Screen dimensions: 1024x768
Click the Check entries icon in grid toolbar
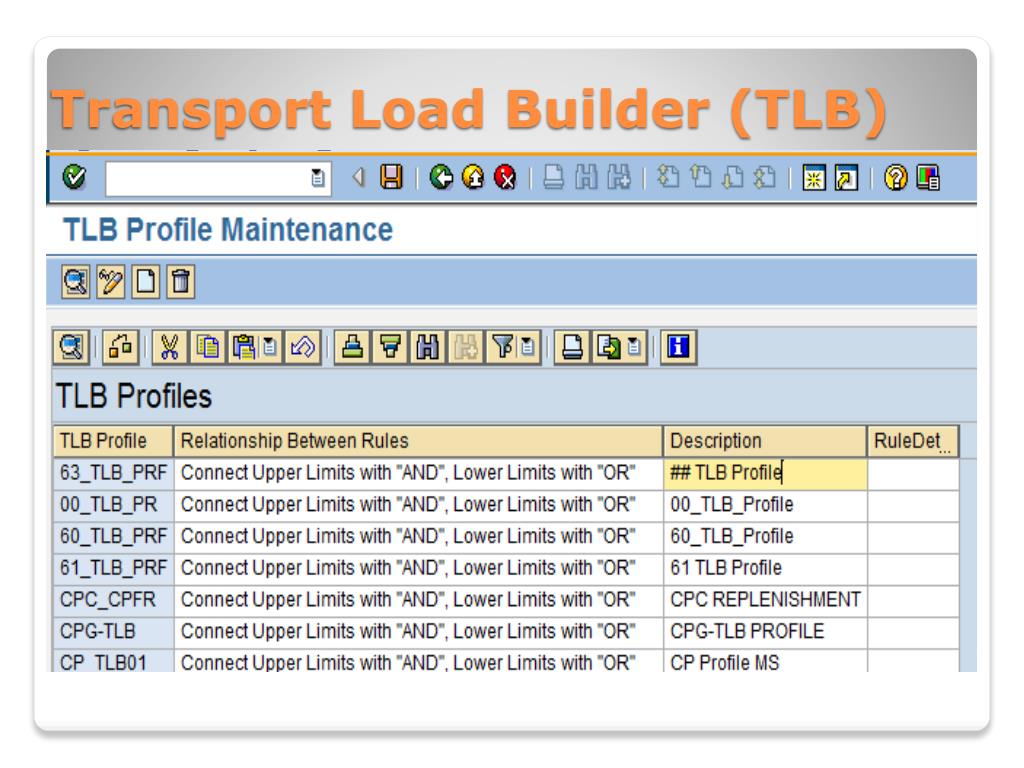[x=121, y=347]
